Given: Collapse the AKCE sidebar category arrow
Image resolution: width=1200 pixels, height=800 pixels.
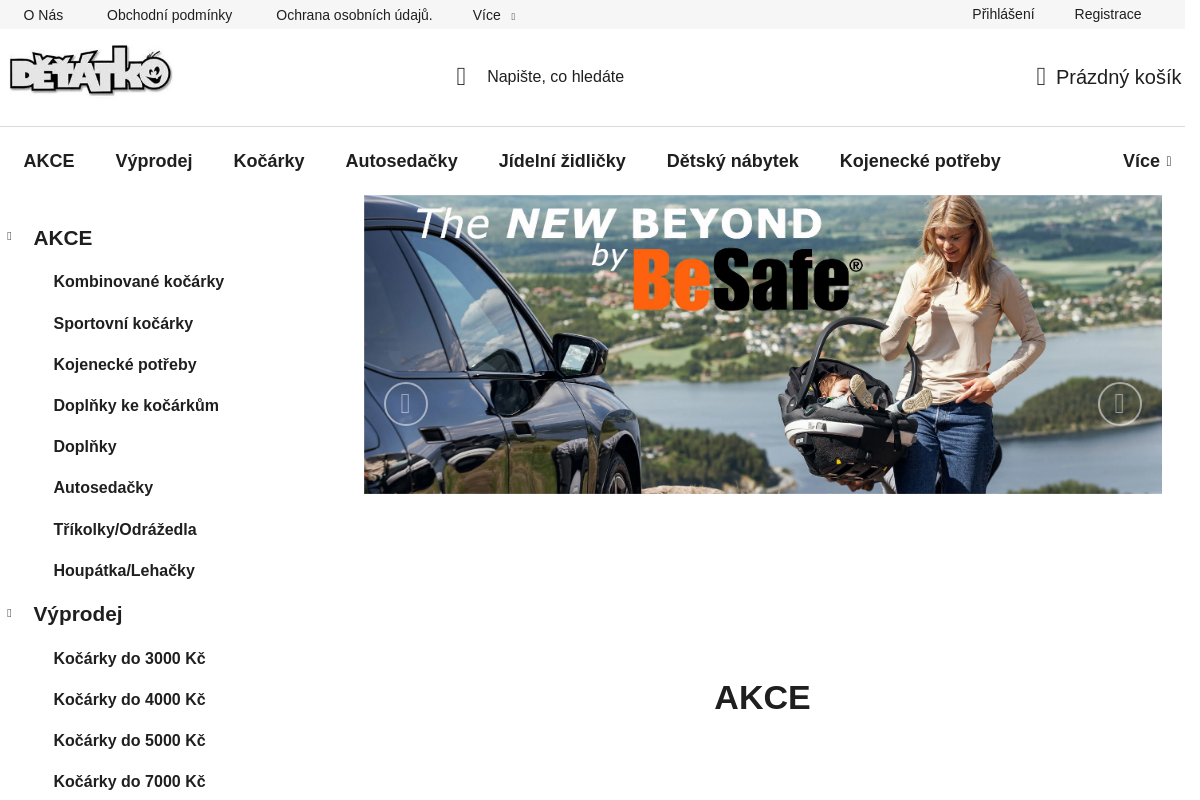Looking at the screenshot, I should pyautogui.click(x=9, y=237).
